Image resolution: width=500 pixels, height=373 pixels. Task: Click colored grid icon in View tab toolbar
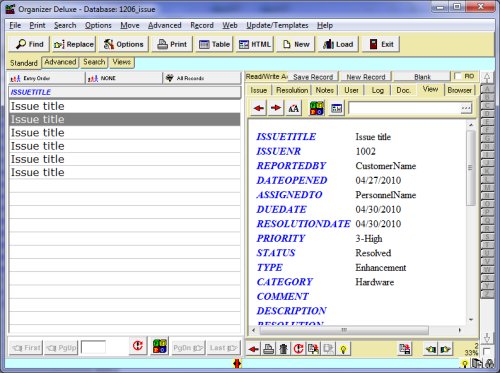point(317,108)
